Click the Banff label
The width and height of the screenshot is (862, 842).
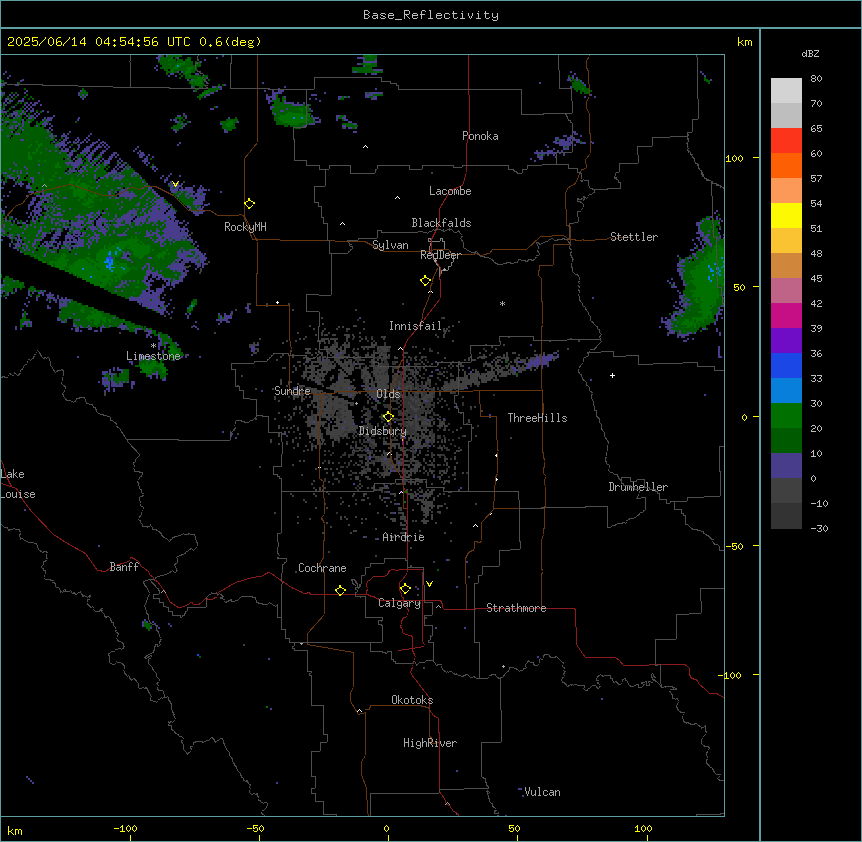[124, 567]
